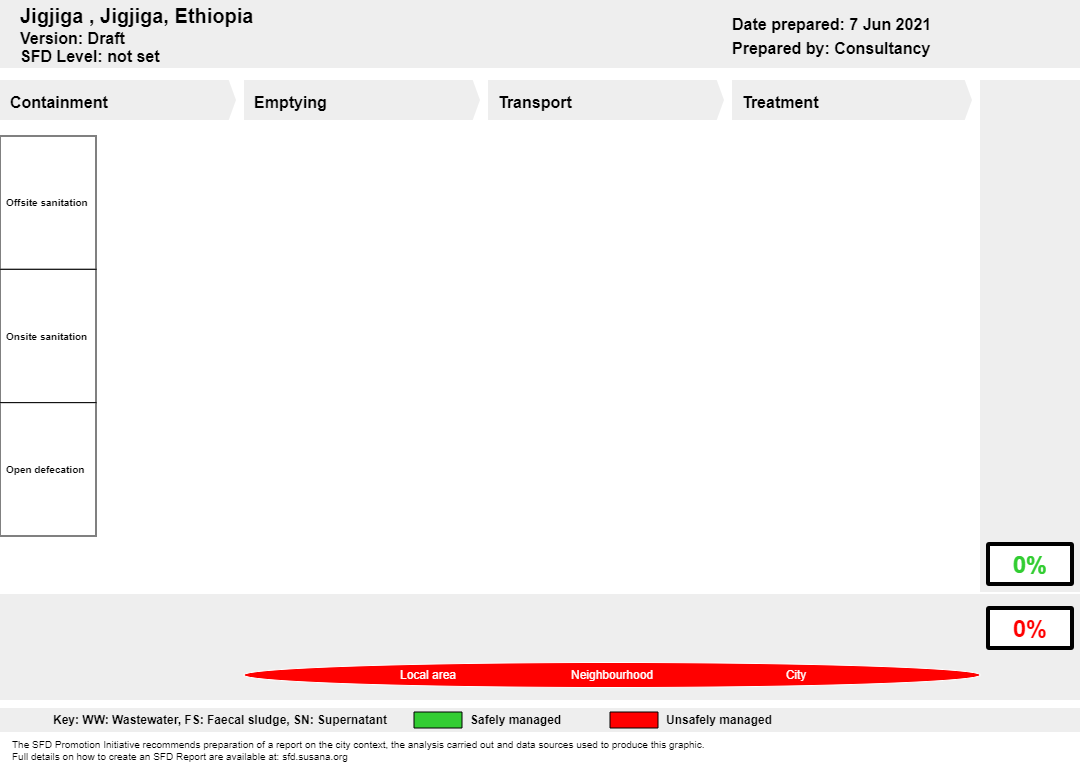This screenshot has width=1080, height=764.
Task: Click the SFD Promotion Initiative footnote
Action: click(x=358, y=745)
